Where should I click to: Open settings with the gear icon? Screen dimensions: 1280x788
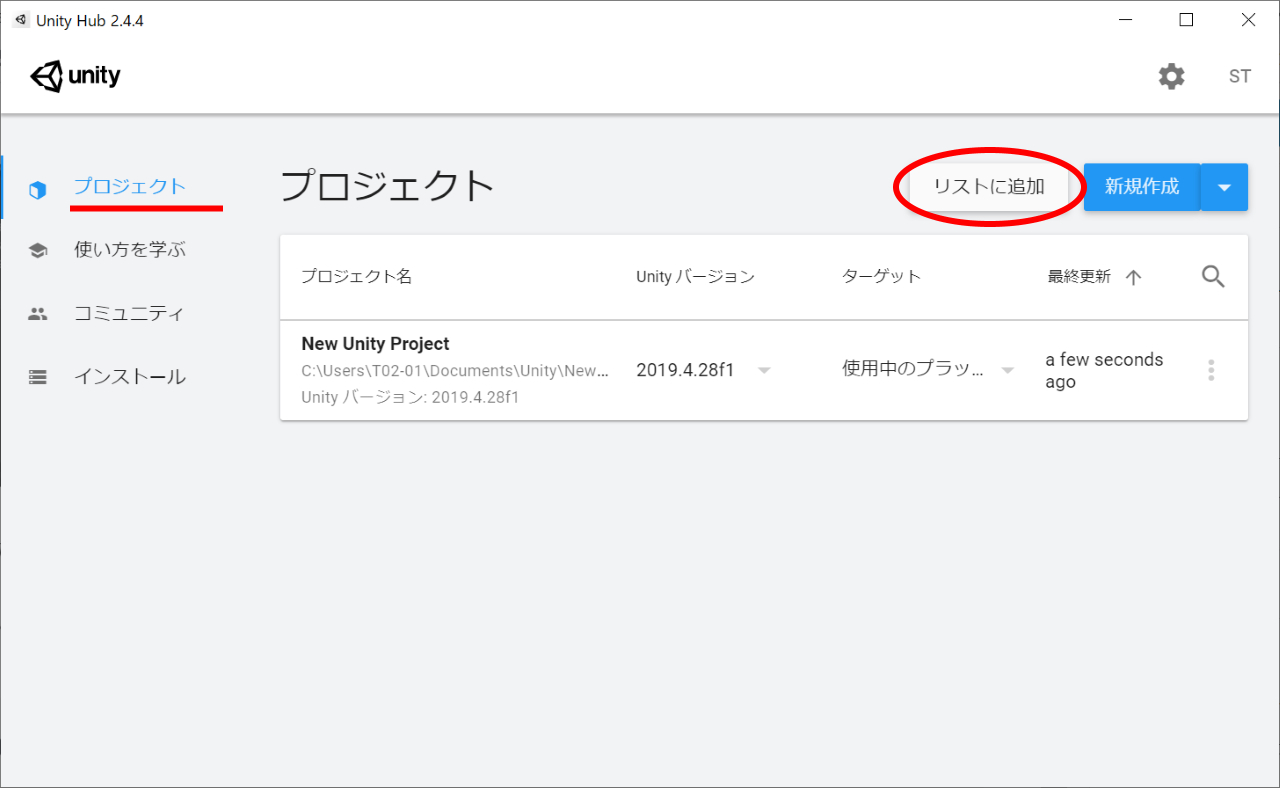[x=1171, y=77]
